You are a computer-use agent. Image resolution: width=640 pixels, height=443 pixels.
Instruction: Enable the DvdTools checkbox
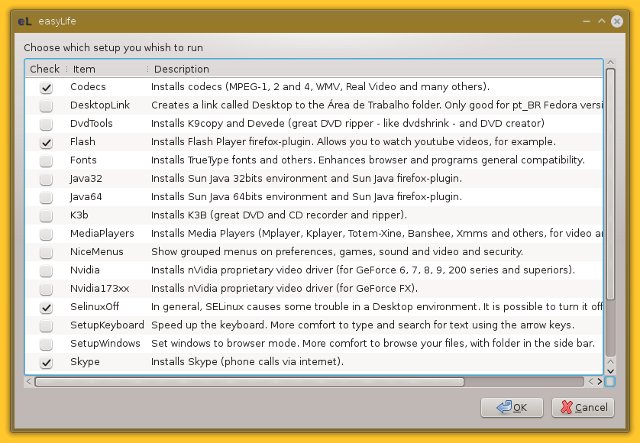[46, 124]
